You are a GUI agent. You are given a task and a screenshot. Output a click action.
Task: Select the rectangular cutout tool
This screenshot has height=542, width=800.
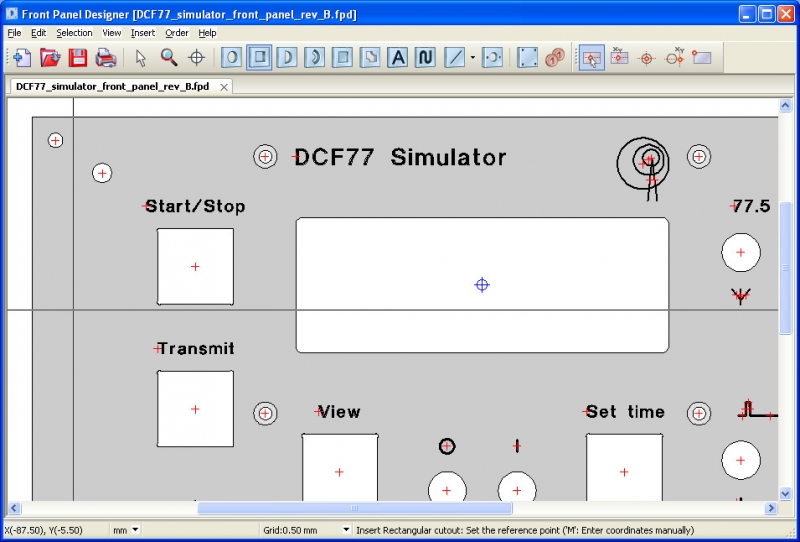pos(259,57)
